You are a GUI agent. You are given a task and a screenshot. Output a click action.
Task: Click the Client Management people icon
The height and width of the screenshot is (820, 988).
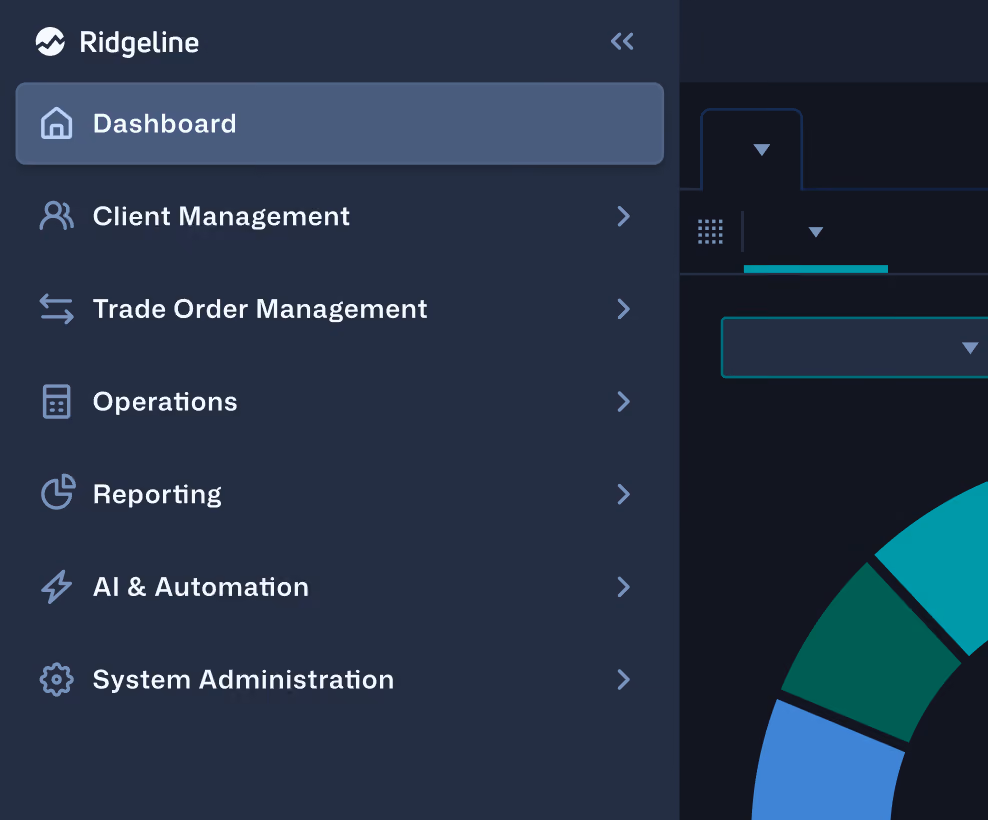[57, 216]
